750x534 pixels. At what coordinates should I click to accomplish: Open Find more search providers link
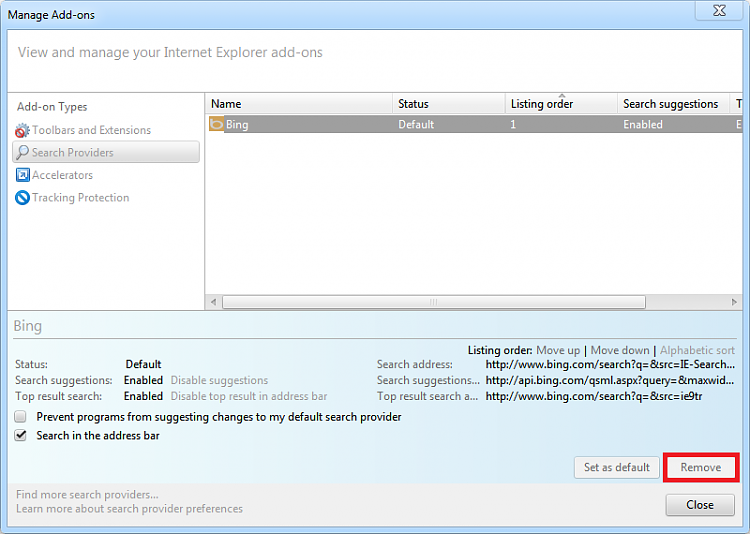87,494
